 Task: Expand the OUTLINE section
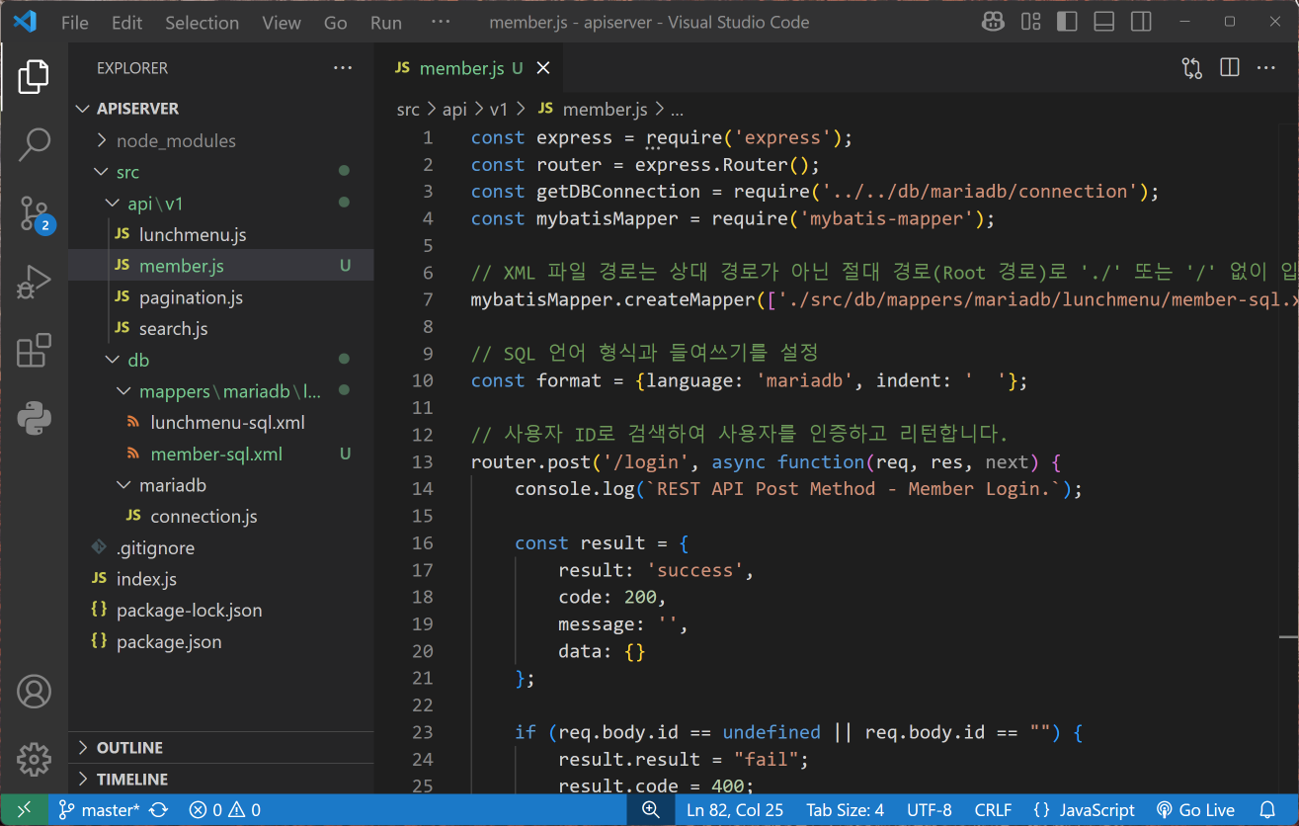[221, 748]
